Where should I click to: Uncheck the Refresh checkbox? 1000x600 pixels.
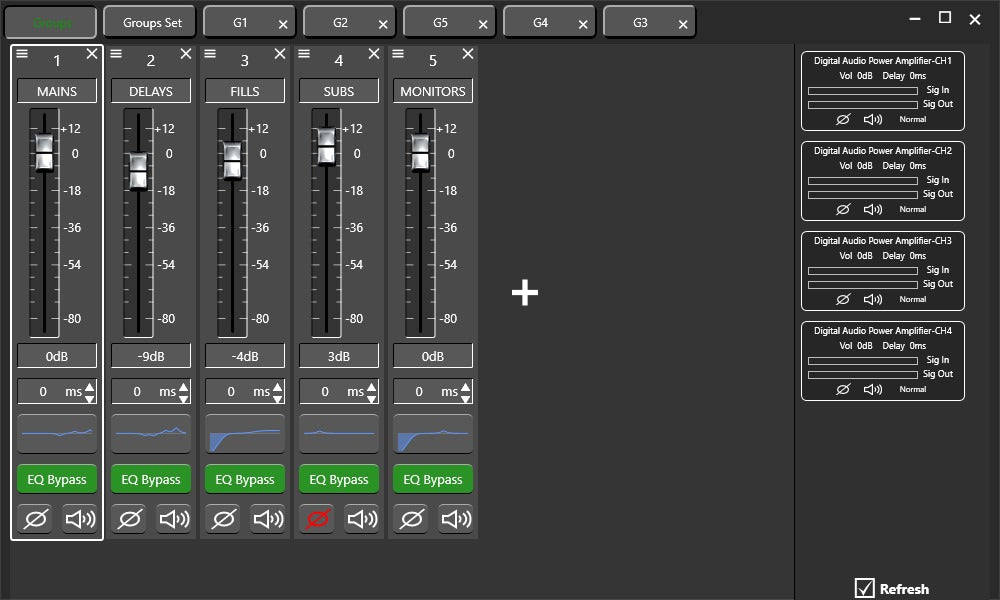[x=865, y=588]
